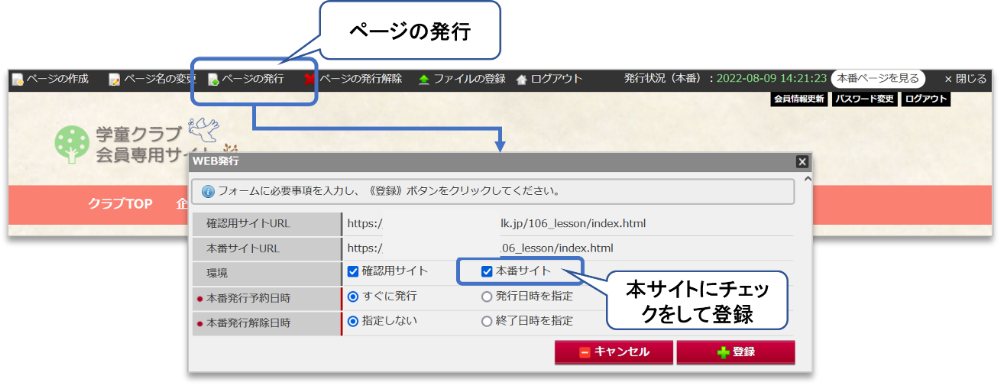Viewport: 1000px width, 385px height.
Task: Click the キャンセル button
Action: tap(614, 352)
